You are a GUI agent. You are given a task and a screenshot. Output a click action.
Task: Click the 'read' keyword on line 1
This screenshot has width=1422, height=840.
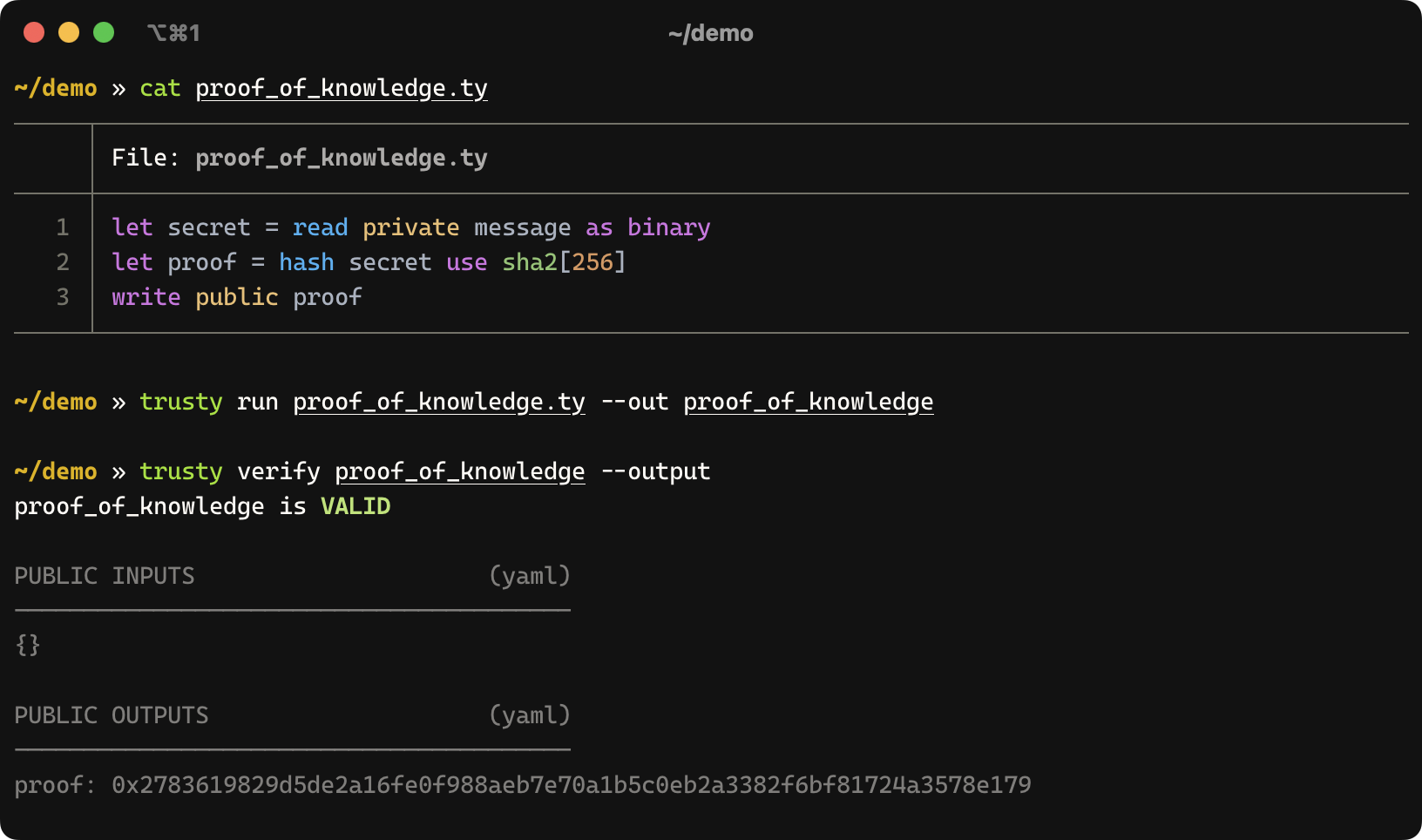click(321, 227)
